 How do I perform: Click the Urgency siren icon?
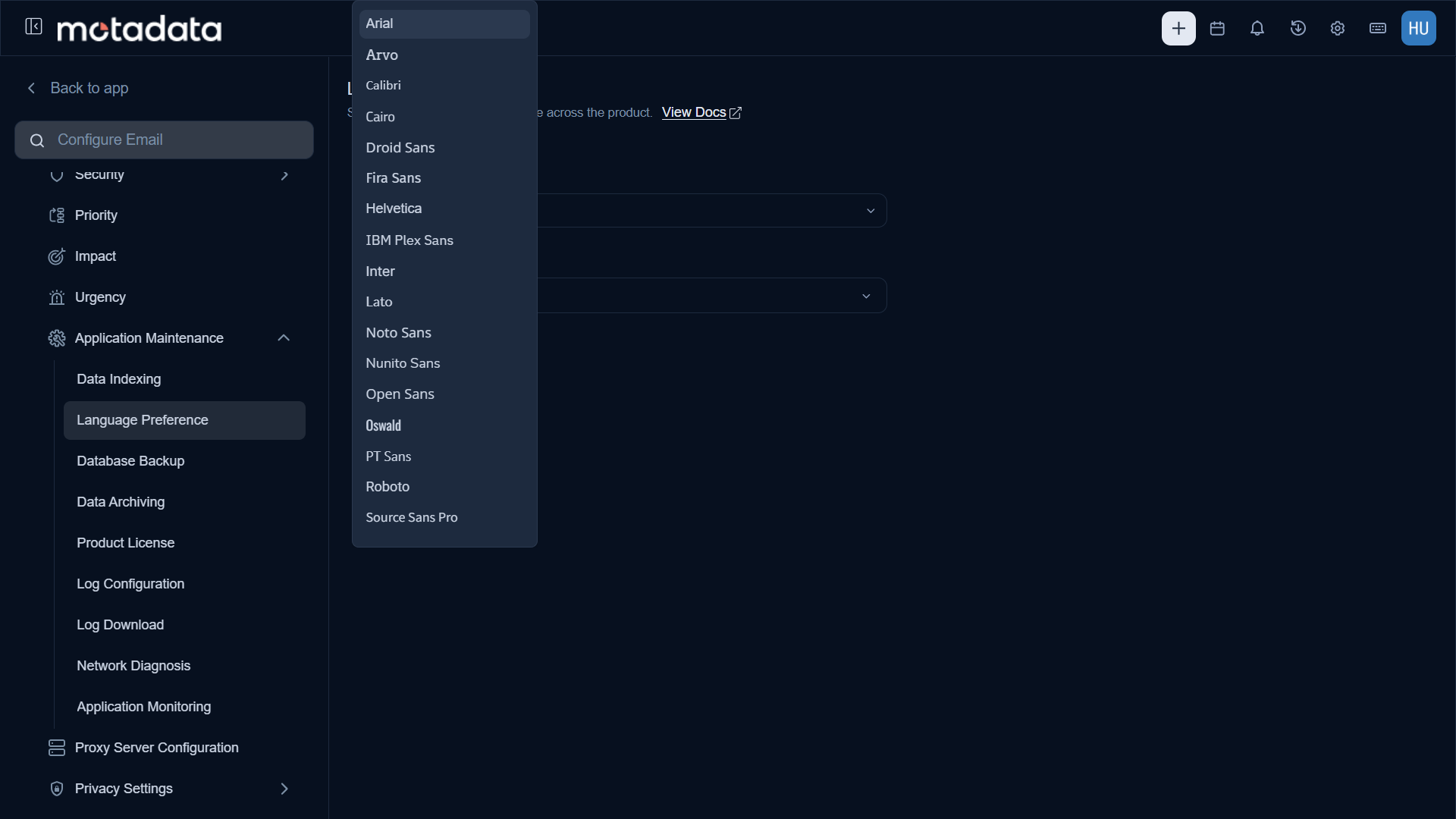point(57,297)
